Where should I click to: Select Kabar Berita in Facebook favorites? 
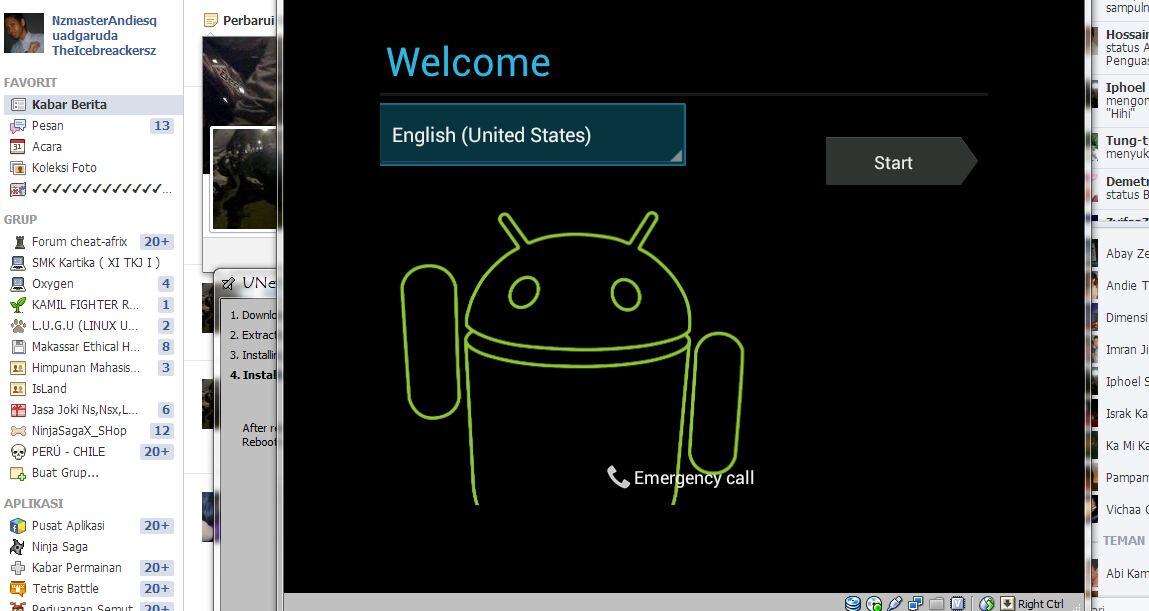point(93,105)
